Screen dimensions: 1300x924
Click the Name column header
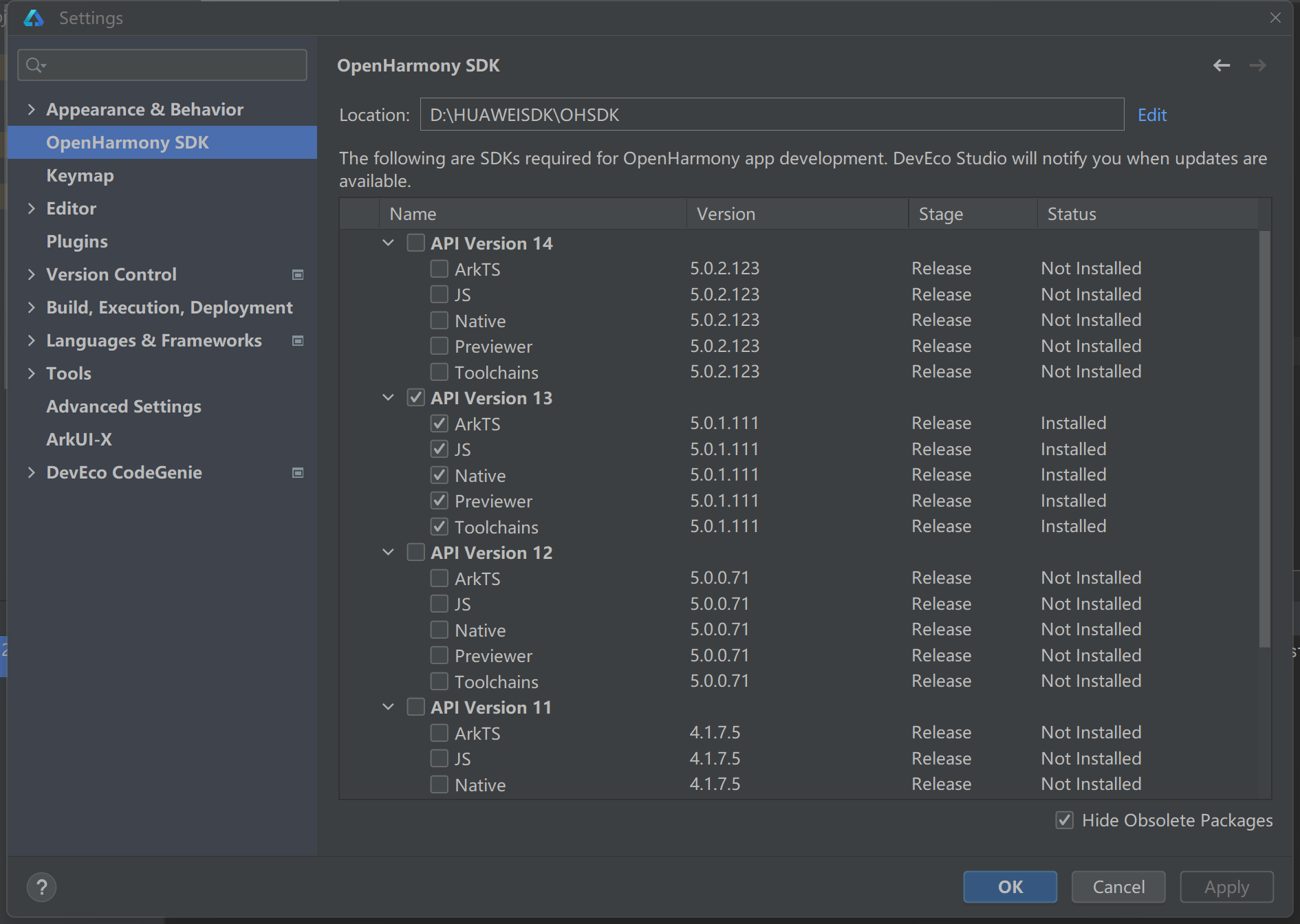pos(532,214)
